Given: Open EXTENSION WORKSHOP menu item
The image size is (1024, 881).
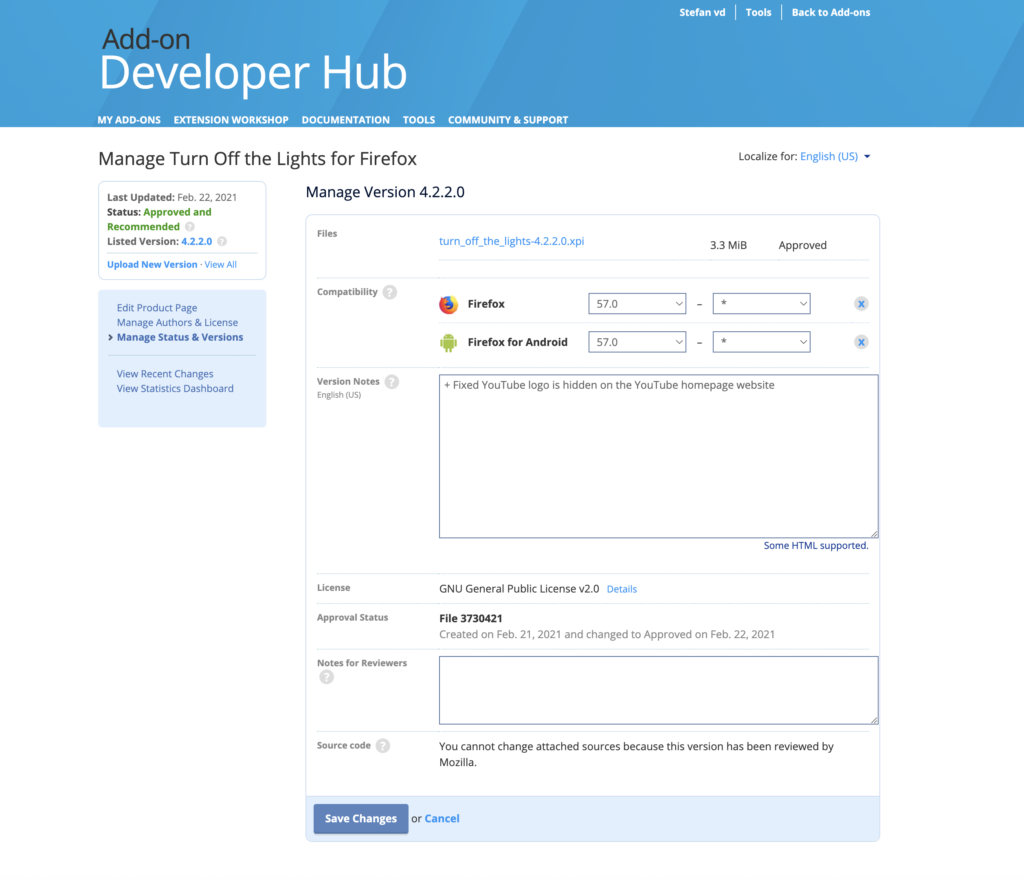Looking at the screenshot, I should 231,120.
